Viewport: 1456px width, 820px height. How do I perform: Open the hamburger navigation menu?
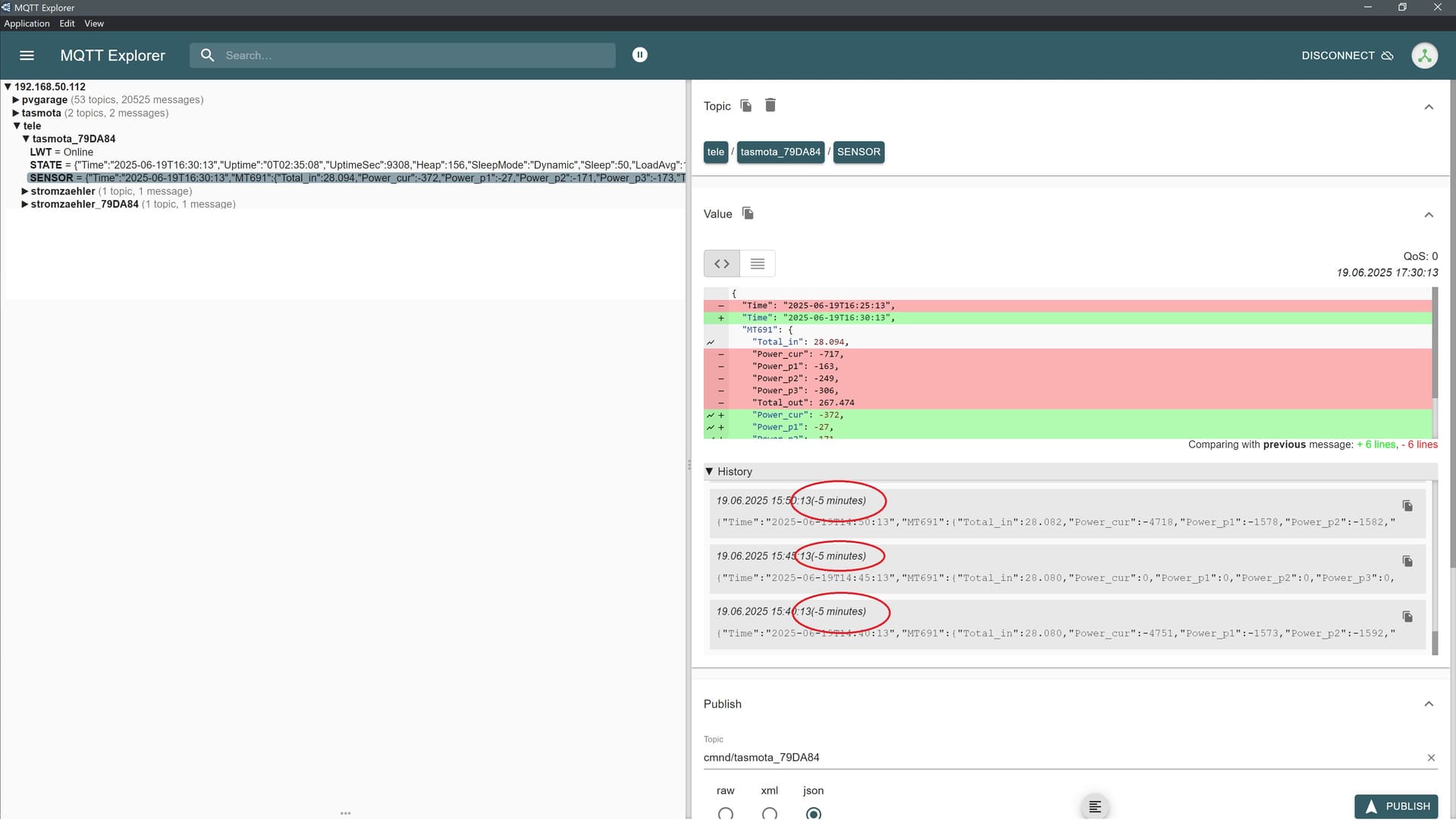pos(27,55)
